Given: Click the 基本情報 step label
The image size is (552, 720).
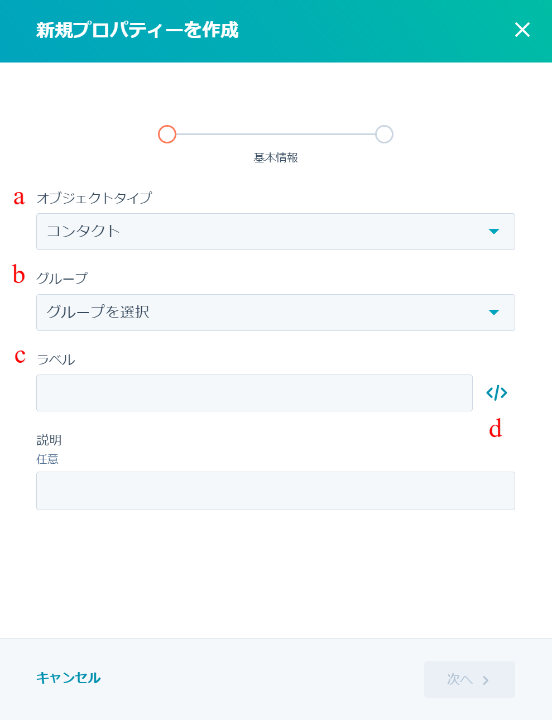Looking at the screenshot, I should 276,158.
